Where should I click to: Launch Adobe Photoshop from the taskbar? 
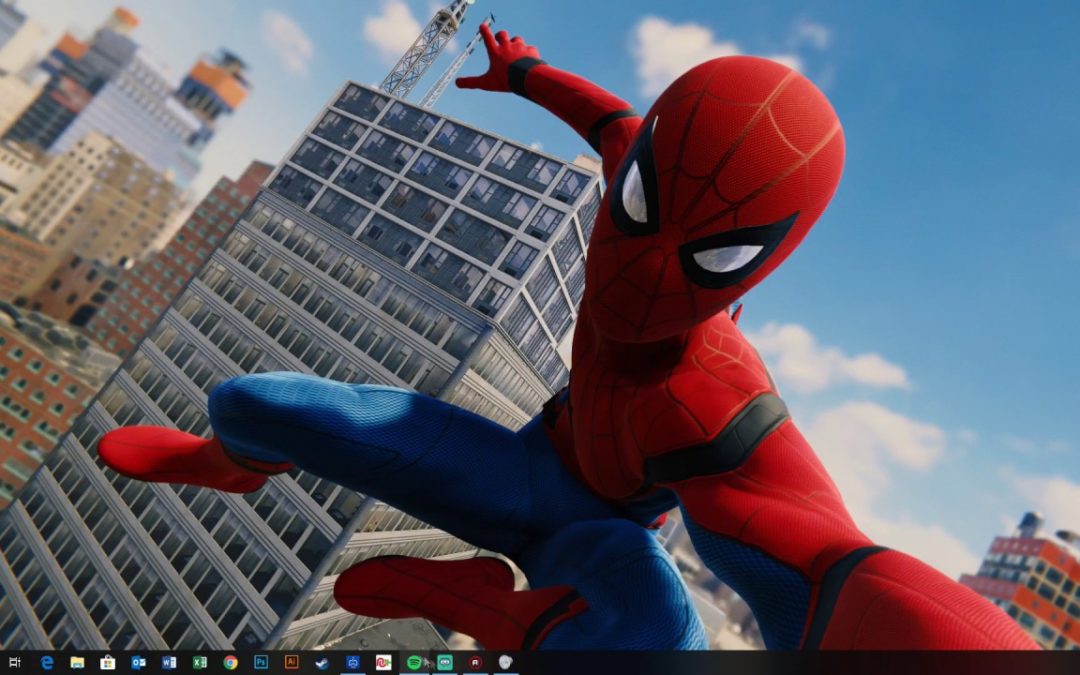pyautogui.click(x=261, y=662)
